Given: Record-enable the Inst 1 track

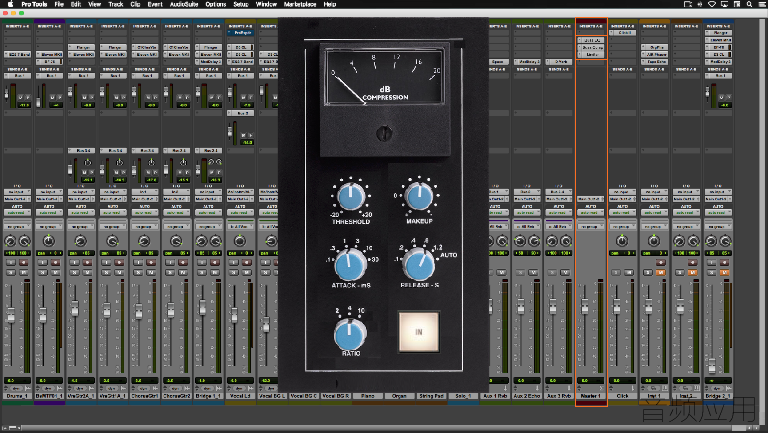Looking at the screenshot, I should 661,263.
